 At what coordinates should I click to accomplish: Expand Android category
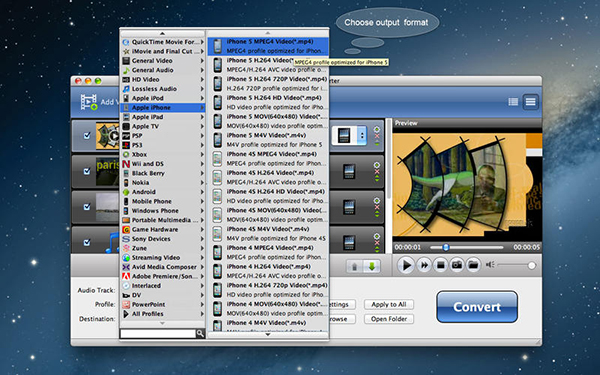(163, 192)
